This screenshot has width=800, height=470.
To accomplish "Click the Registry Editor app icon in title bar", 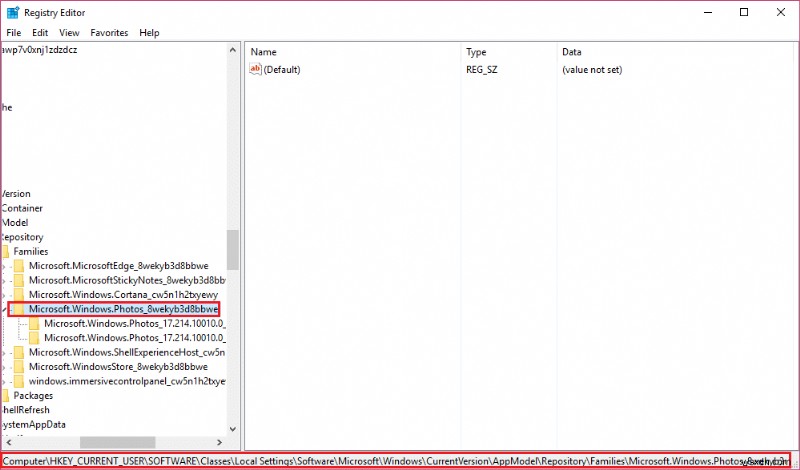I will pyautogui.click(x=13, y=13).
